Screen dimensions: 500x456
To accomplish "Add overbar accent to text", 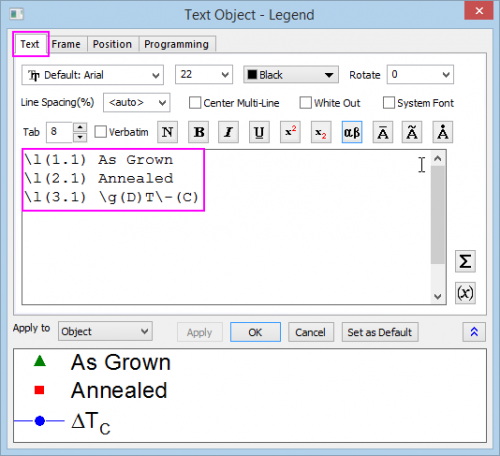I will (x=383, y=132).
